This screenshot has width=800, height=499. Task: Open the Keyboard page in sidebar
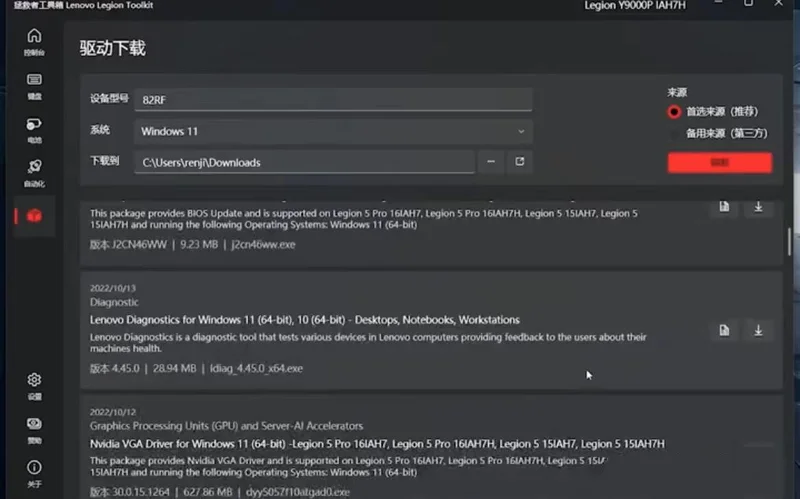tap(34, 86)
